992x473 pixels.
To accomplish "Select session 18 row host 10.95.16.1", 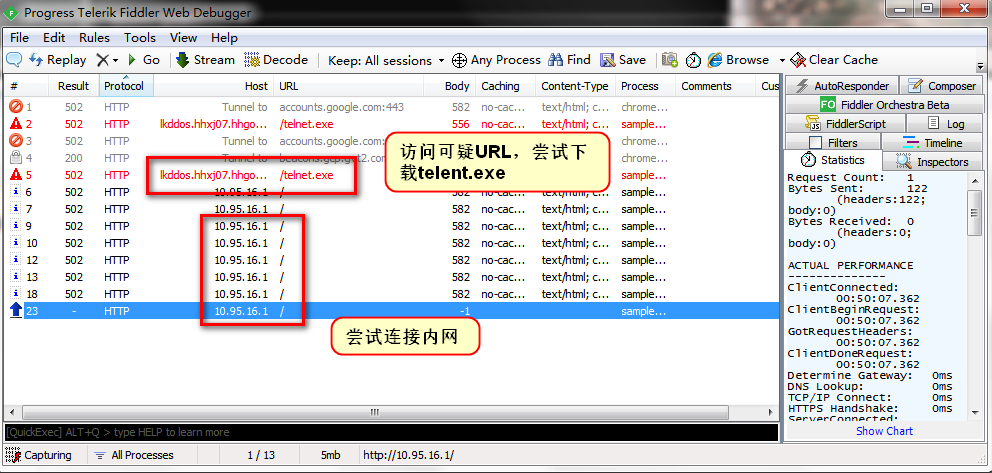I will tap(240, 294).
